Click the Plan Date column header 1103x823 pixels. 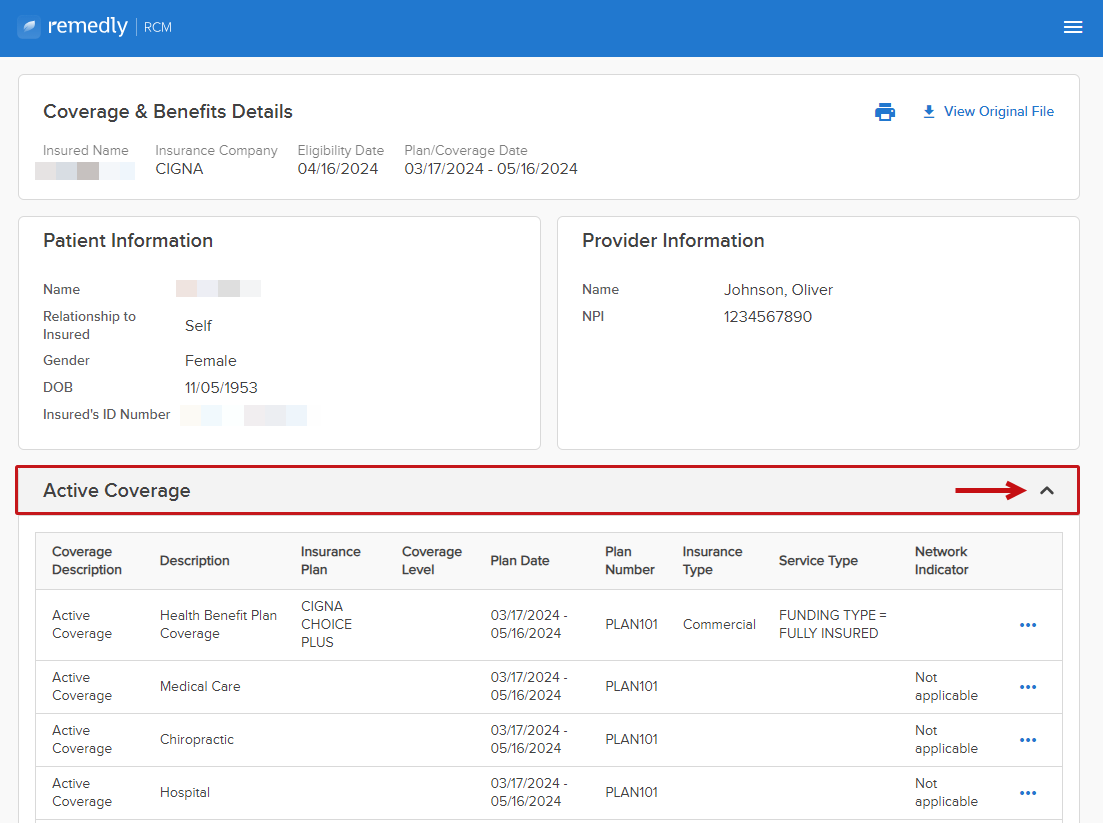pos(519,561)
